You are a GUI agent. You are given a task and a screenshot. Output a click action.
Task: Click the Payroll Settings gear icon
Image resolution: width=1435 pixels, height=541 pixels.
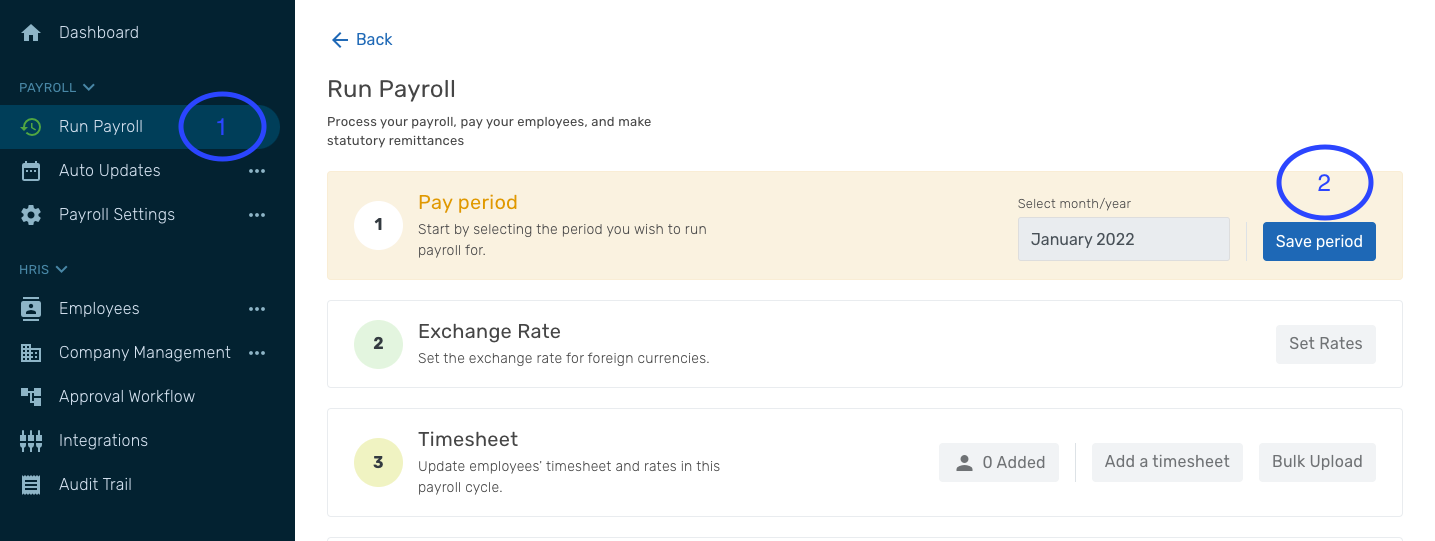(x=31, y=215)
